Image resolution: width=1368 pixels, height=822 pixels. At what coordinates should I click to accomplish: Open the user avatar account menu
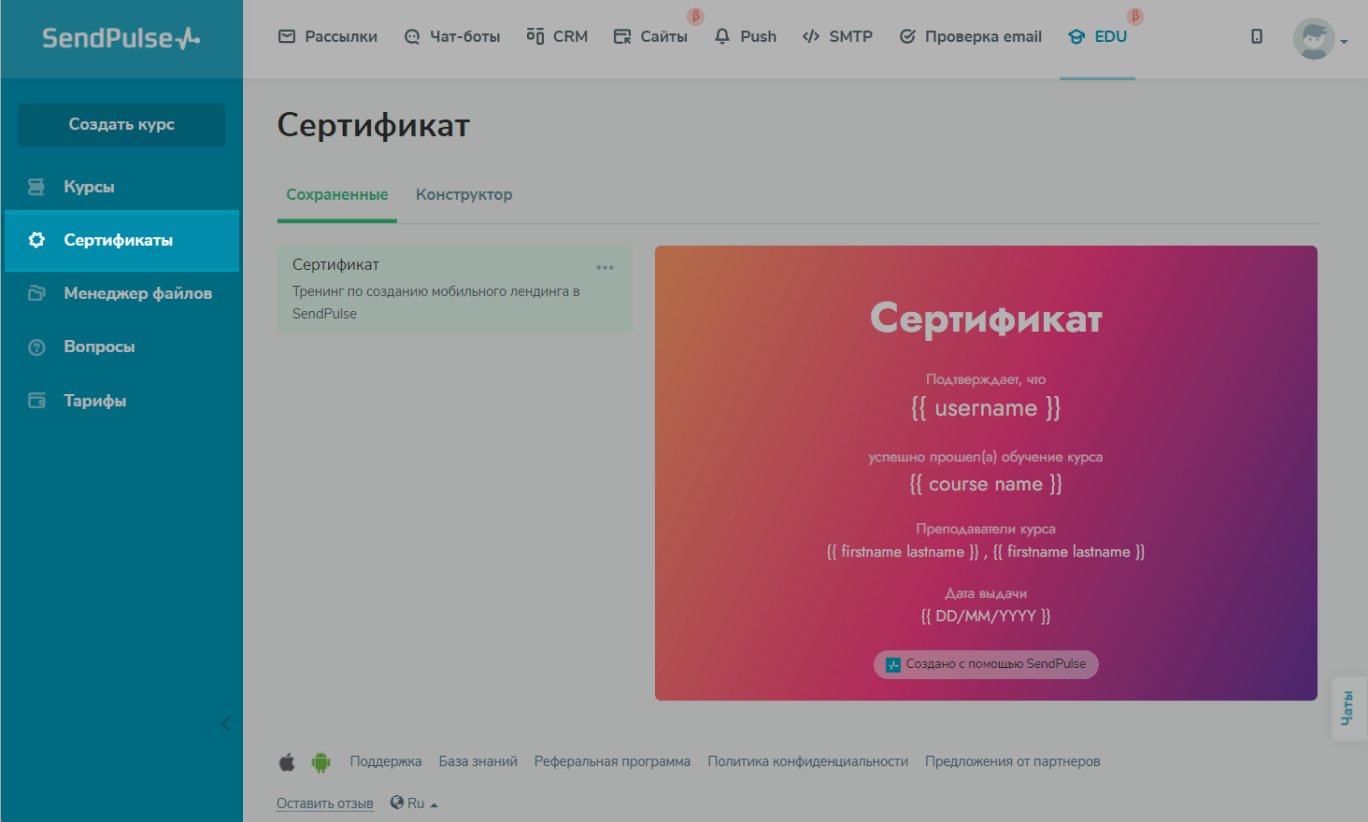(1320, 39)
